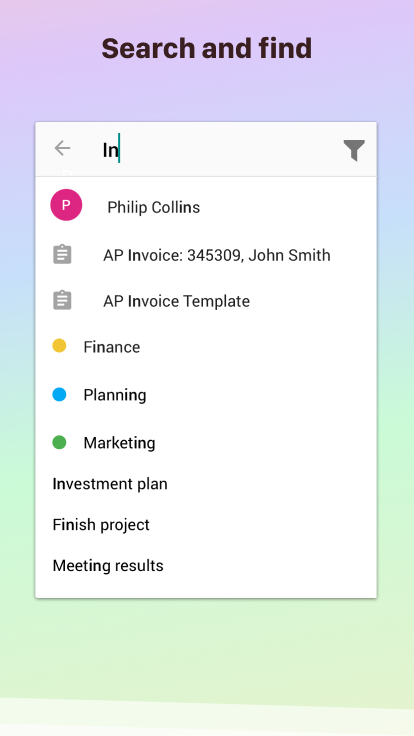The height and width of the screenshot is (736, 414).
Task: Select the blue Planning color dot
Action: [x=59, y=394]
